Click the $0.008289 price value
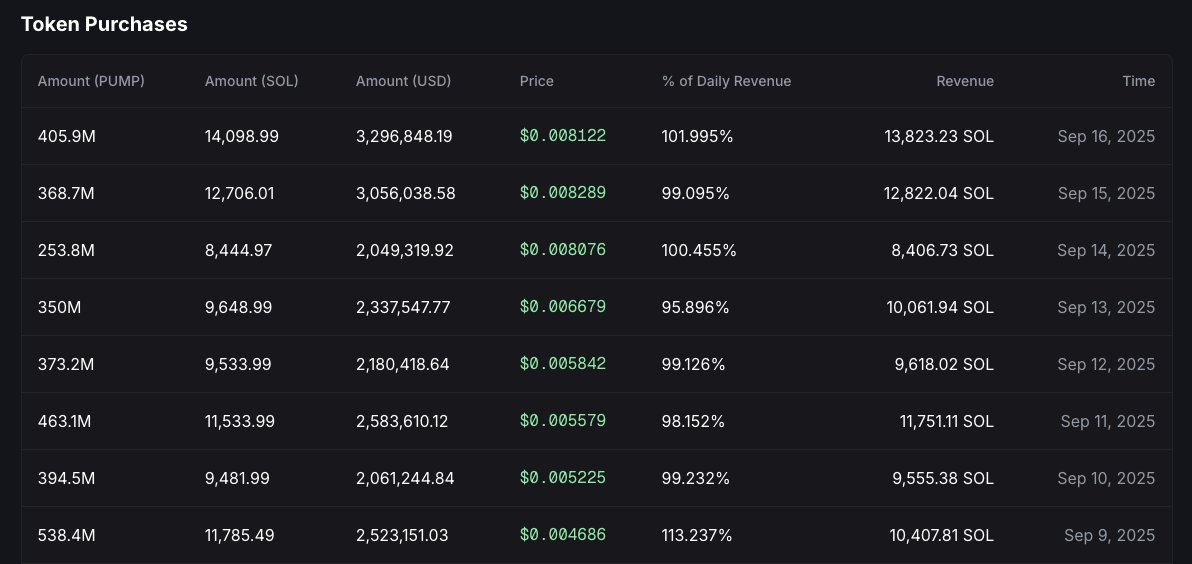 pyautogui.click(x=563, y=193)
